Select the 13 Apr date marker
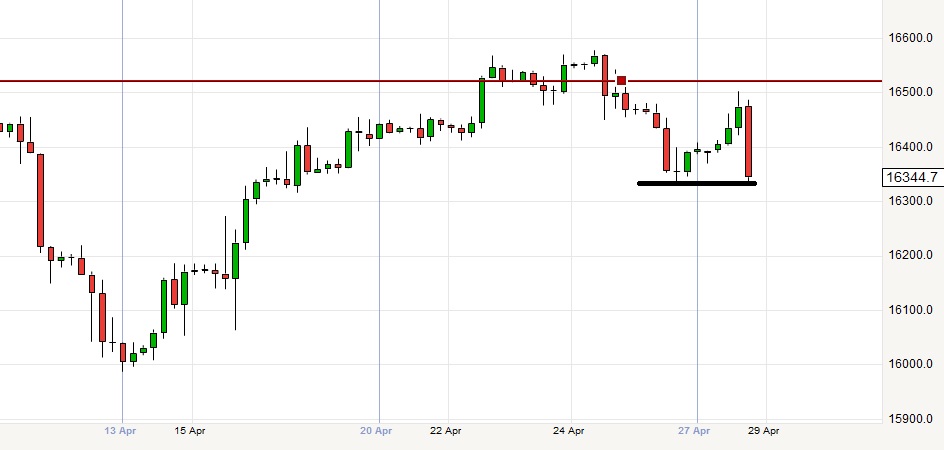The width and height of the screenshot is (944, 450). [122, 431]
